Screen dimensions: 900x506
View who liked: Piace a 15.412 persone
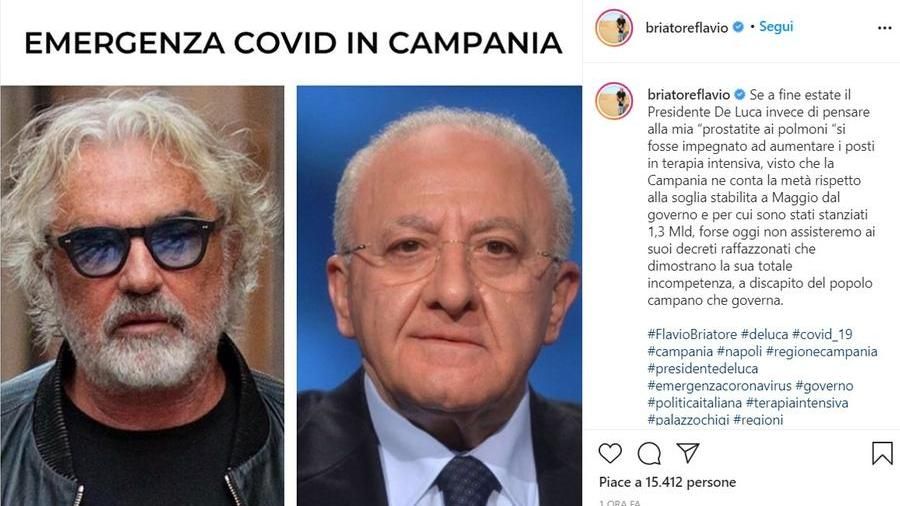pyautogui.click(x=667, y=482)
